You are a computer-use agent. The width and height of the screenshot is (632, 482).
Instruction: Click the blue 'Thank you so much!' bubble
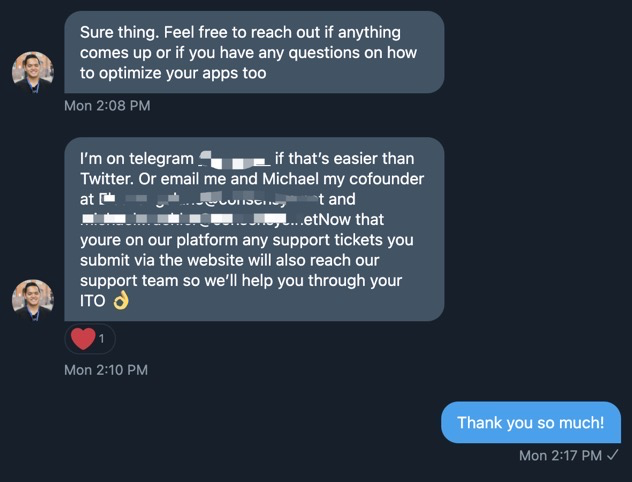[x=530, y=422]
